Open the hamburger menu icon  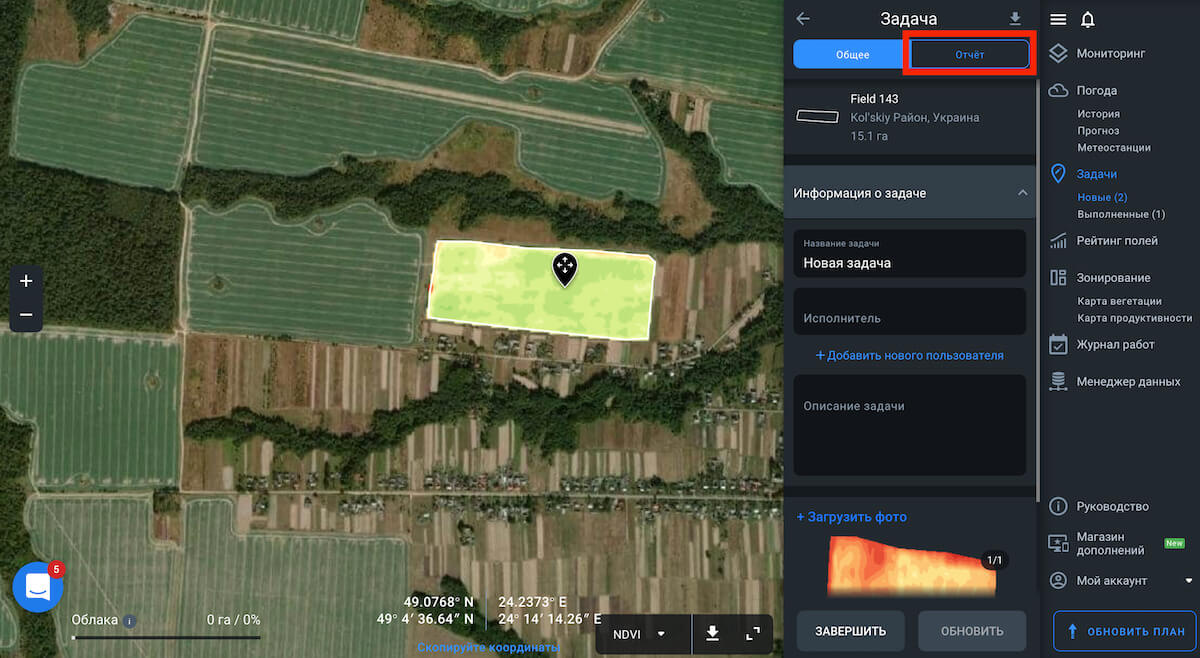[x=1058, y=20]
